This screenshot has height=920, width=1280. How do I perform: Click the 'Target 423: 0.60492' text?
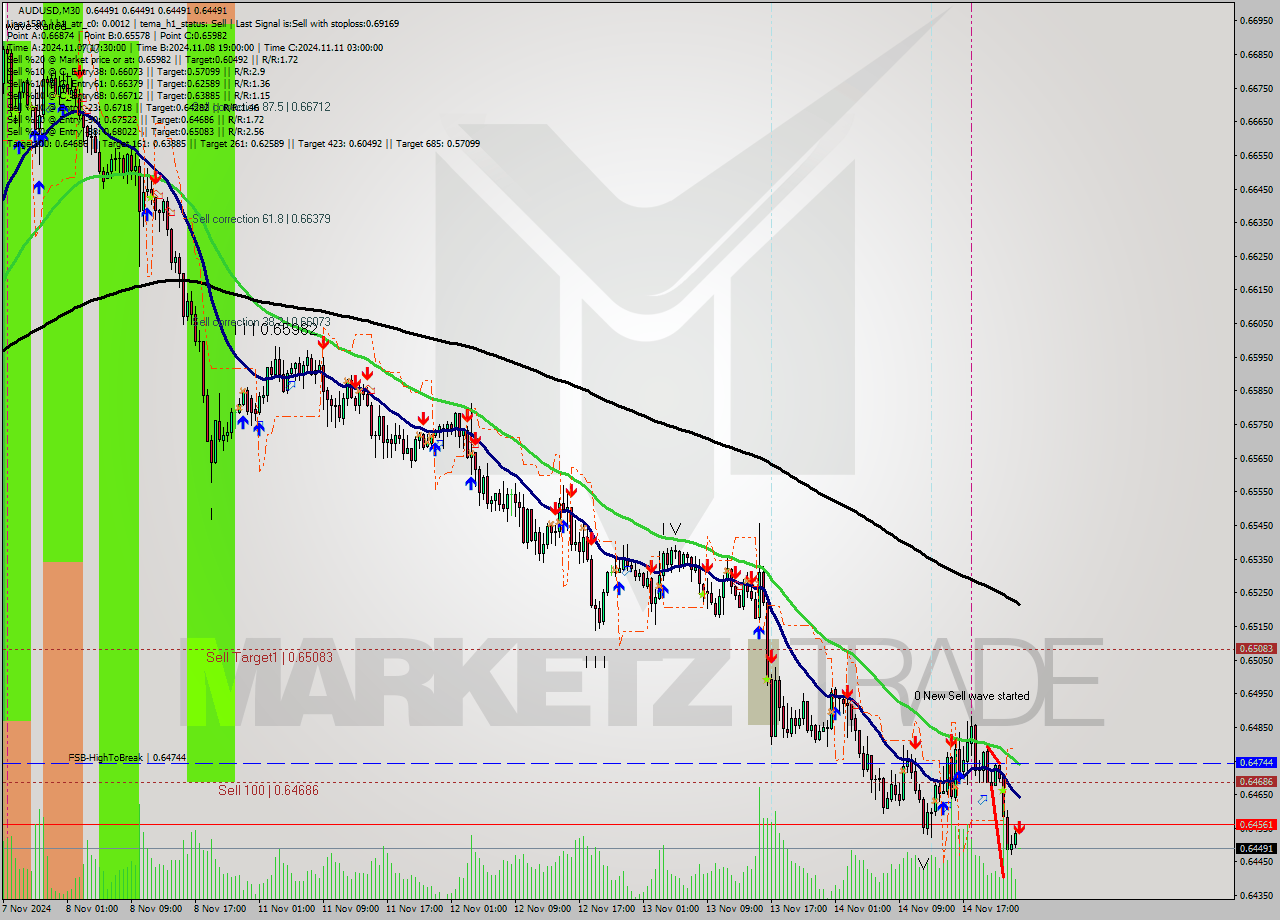pos(343,143)
